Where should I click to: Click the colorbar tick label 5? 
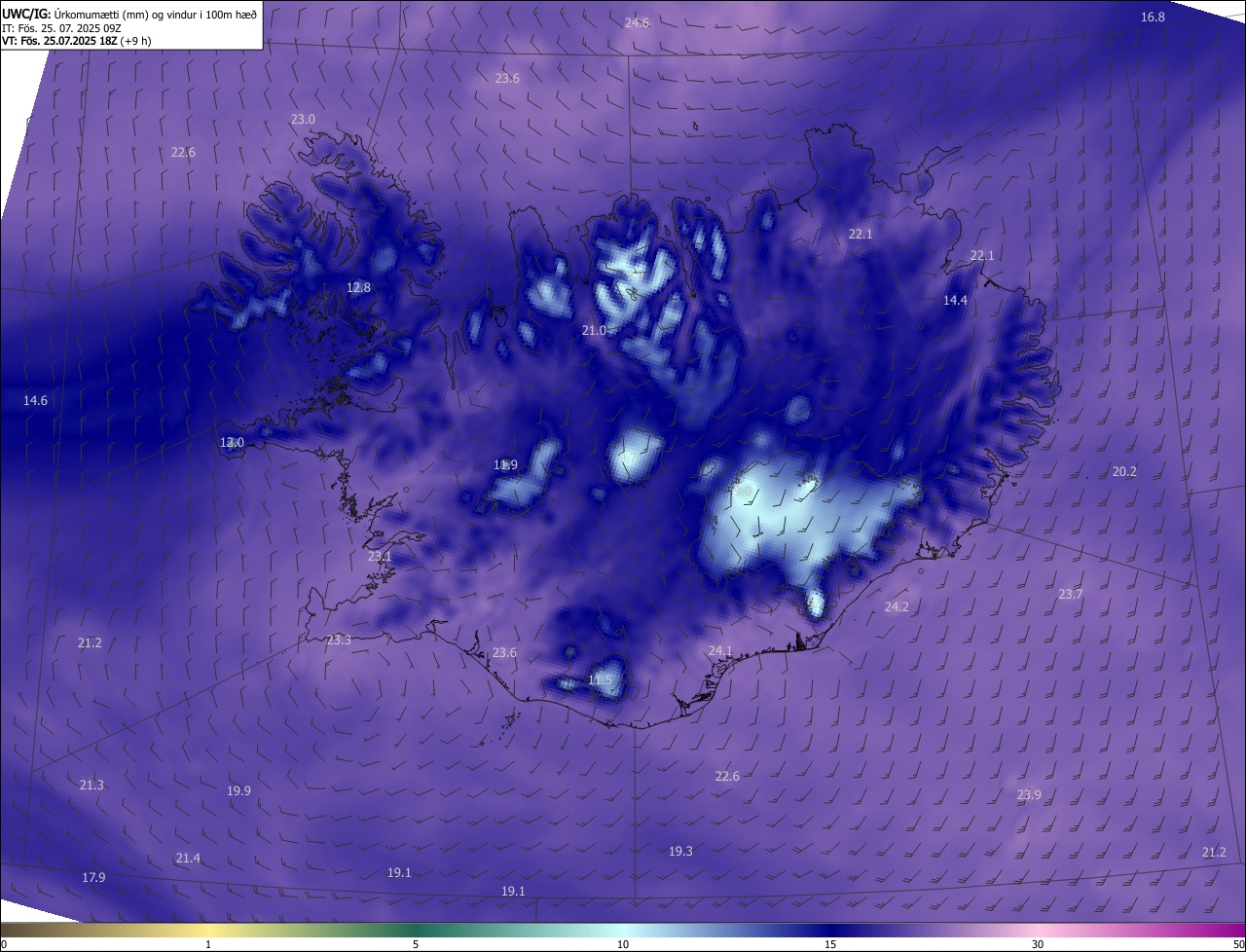point(416,944)
